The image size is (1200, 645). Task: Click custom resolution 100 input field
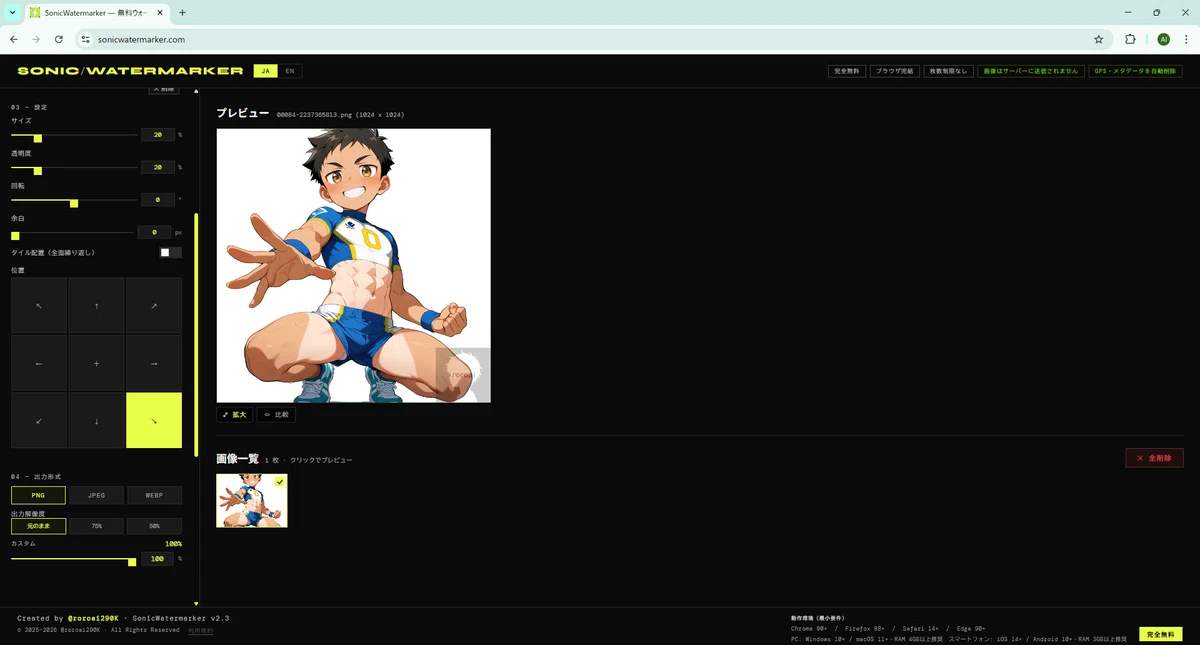click(158, 559)
